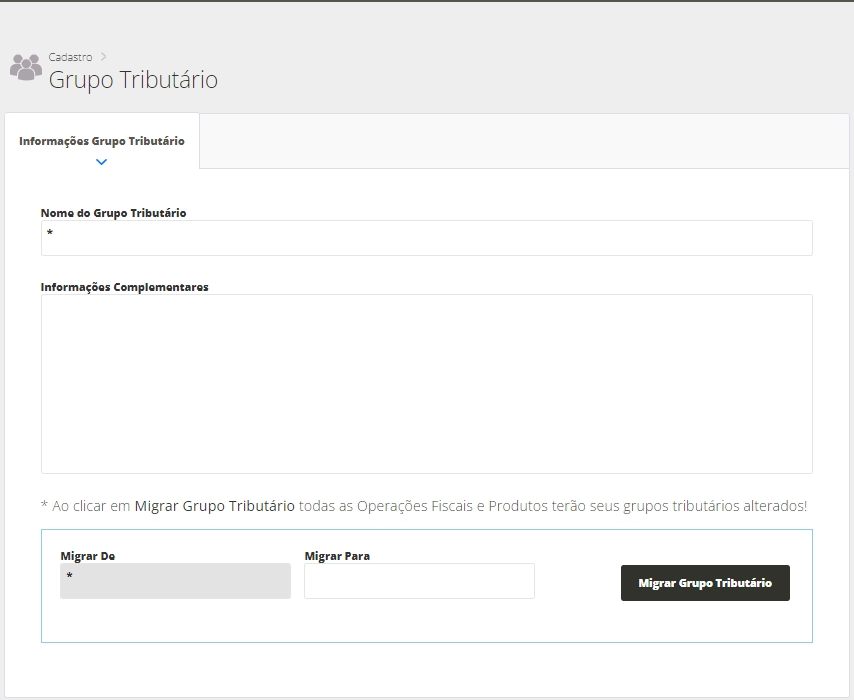Click the breadcrumb arrow next to Cadastro
Screen dimensions: 854x700
103,57
